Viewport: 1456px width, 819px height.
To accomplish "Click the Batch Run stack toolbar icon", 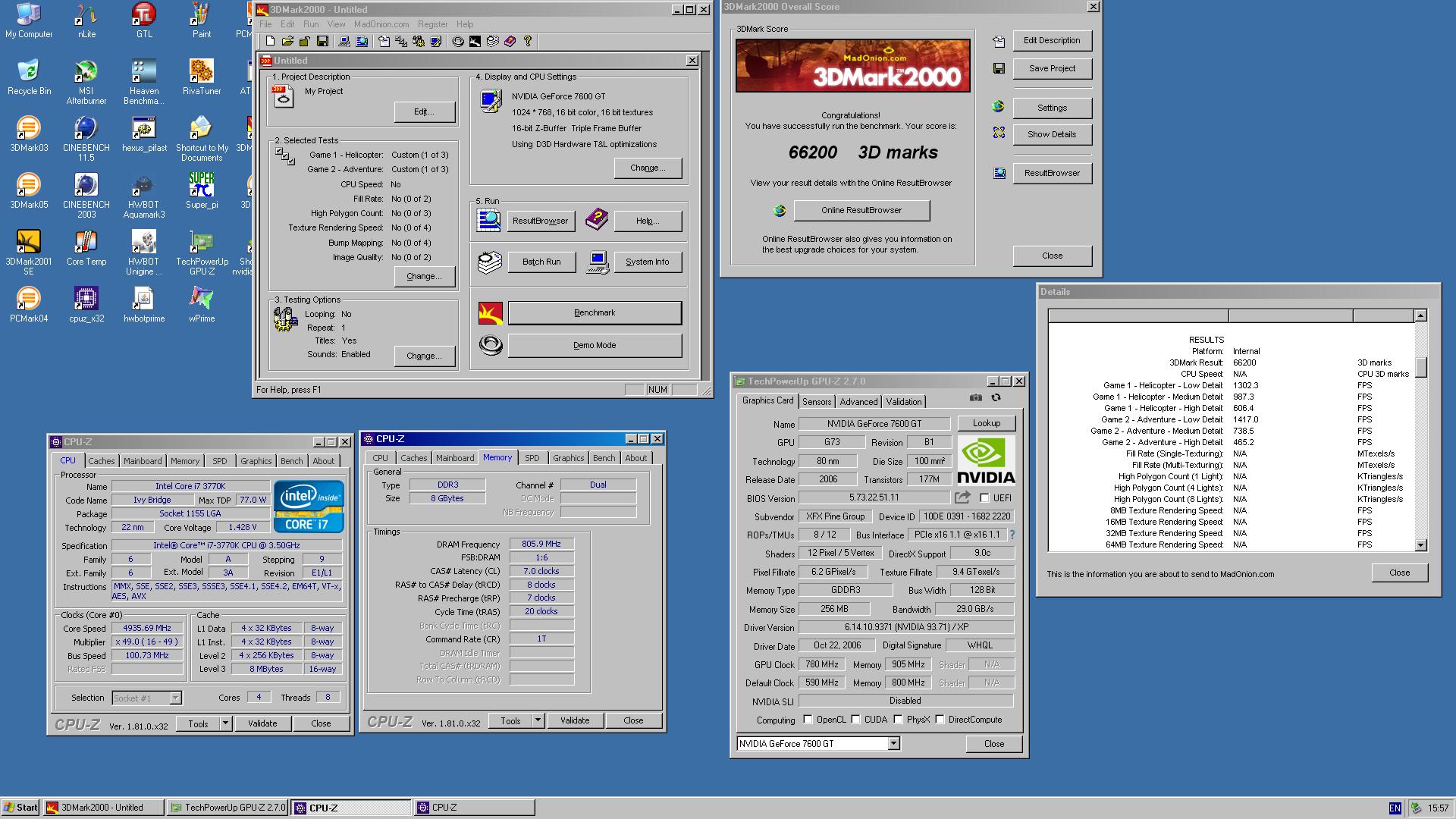I will (493, 41).
